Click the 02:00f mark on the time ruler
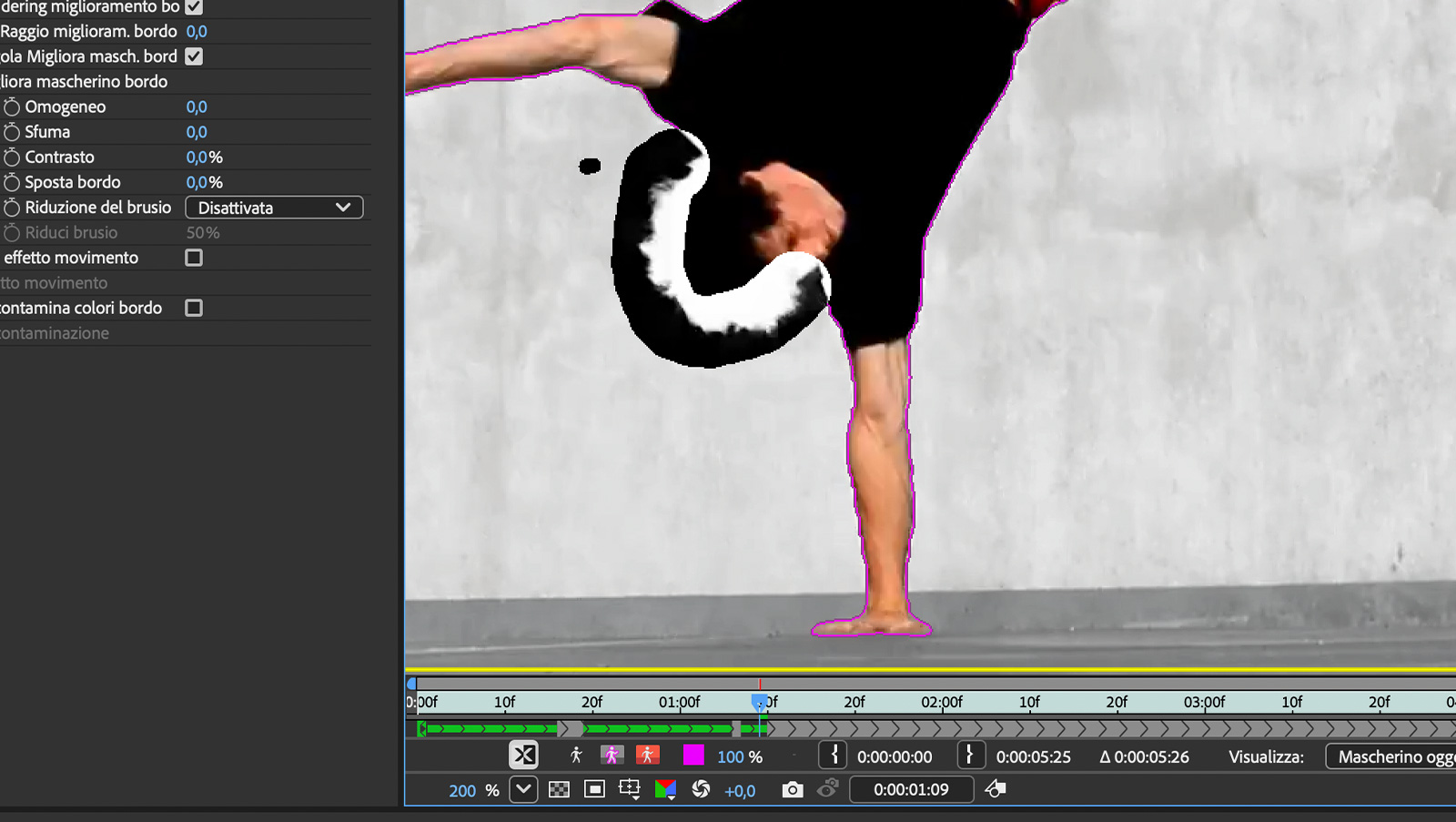The height and width of the screenshot is (822, 1456). [x=942, y=702]
